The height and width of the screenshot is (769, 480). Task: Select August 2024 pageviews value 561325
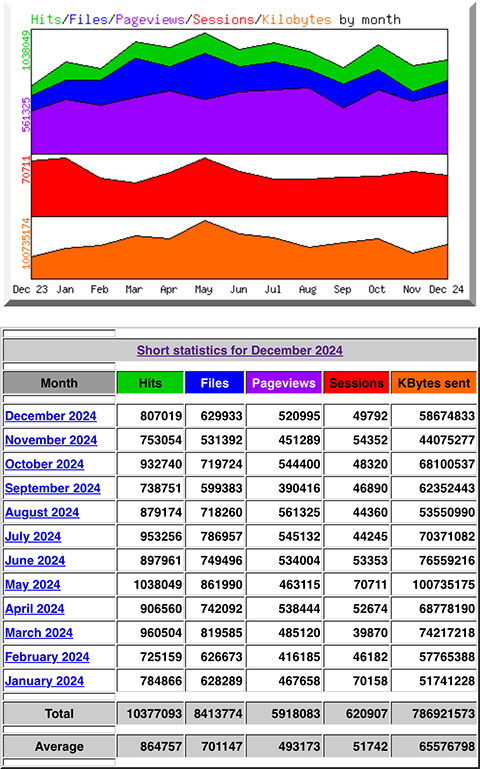click(x=299, y=513)
